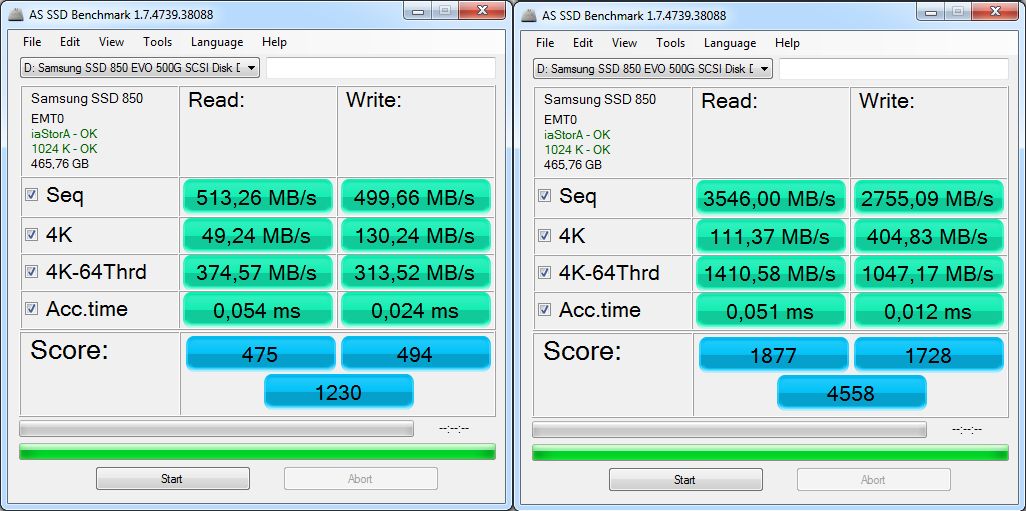Click the Seq write result 499,66 MB/s

point(416,196)
